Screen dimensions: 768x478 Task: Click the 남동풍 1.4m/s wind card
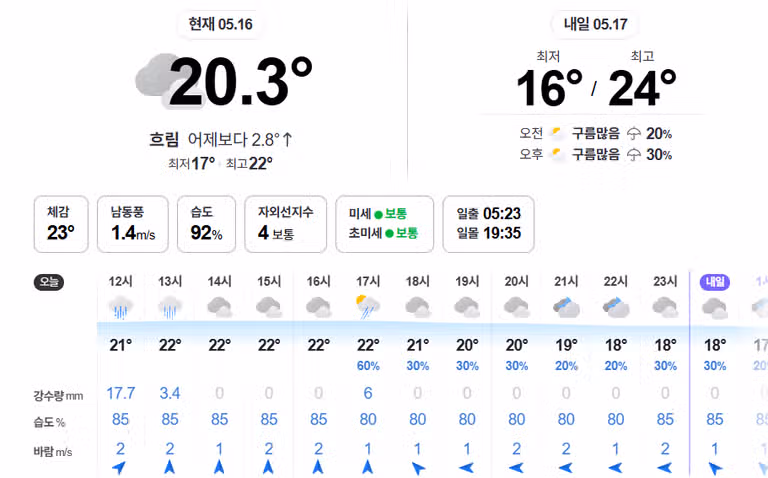133,224
